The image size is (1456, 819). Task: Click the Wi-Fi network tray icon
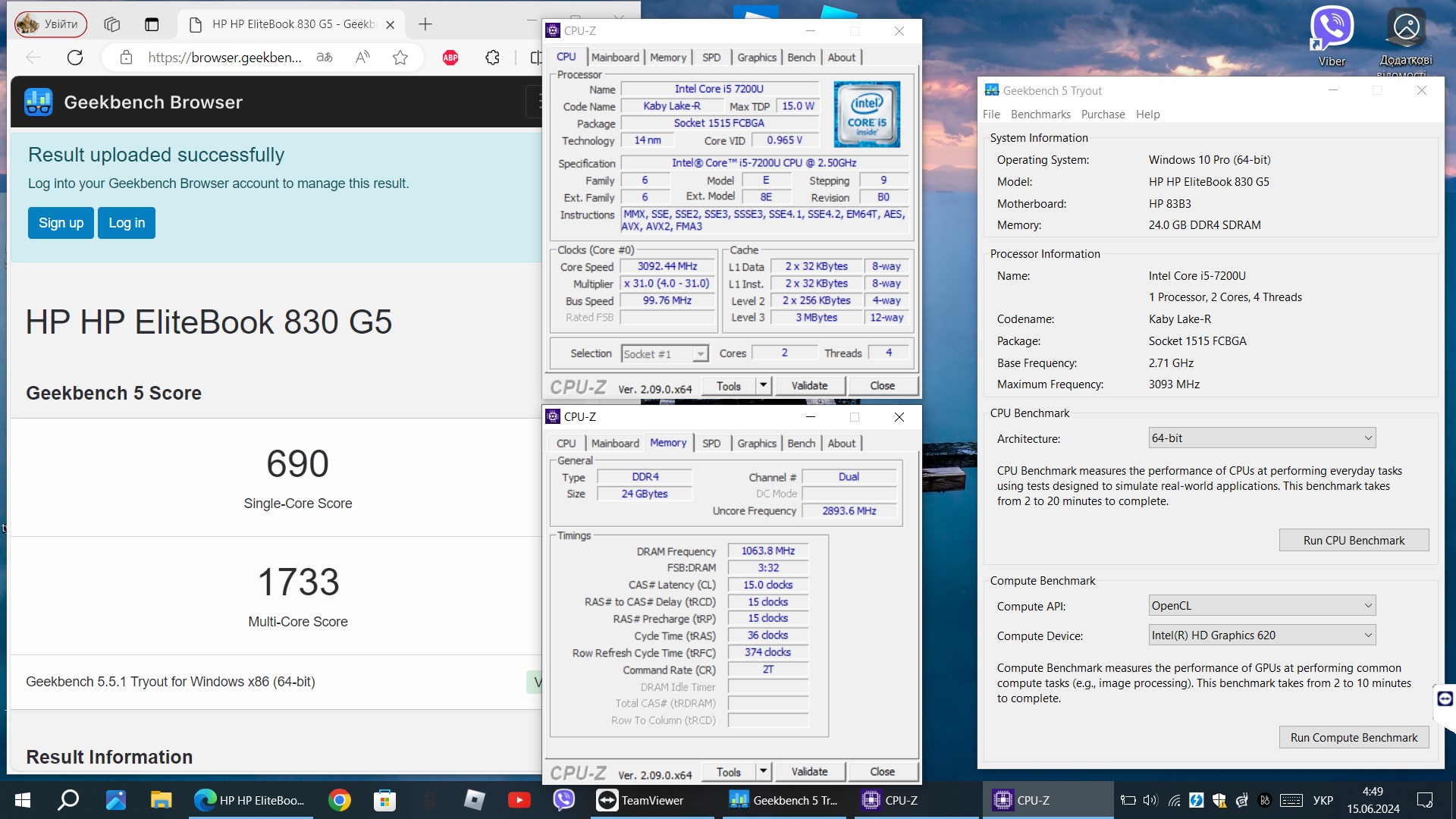tap(1174, 800)
